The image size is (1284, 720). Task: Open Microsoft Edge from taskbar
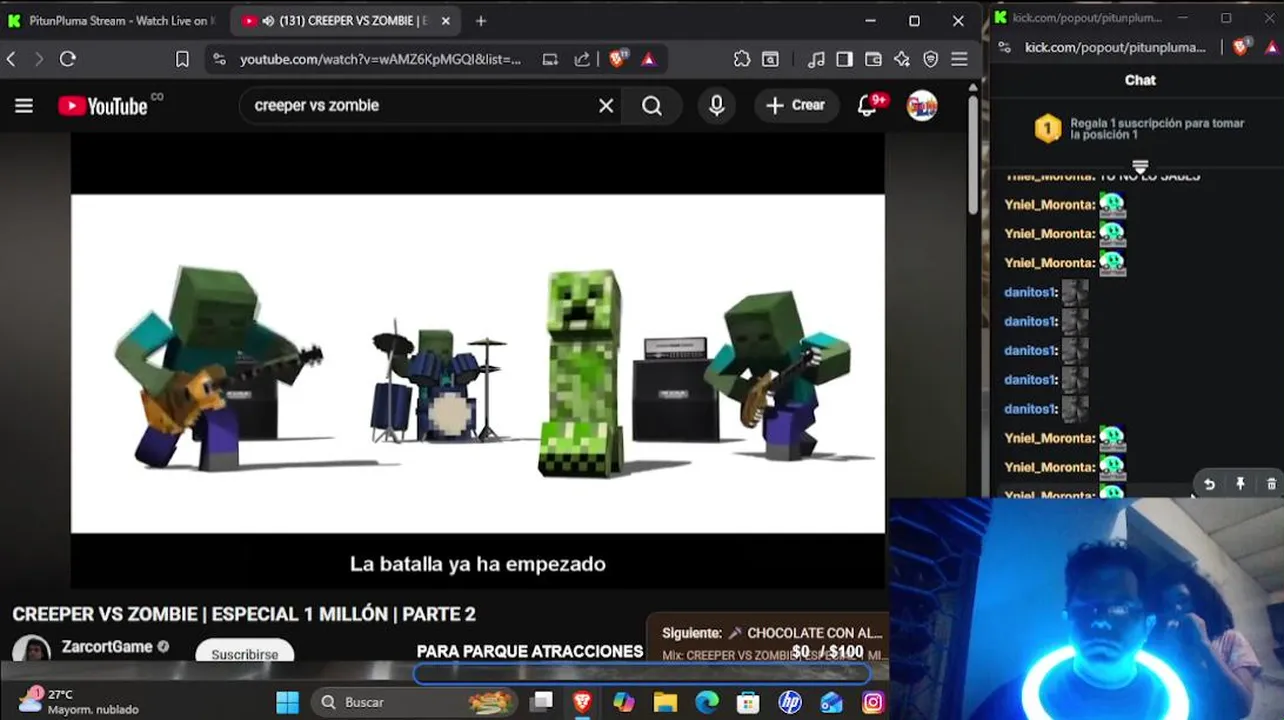[x=707, y=703]
